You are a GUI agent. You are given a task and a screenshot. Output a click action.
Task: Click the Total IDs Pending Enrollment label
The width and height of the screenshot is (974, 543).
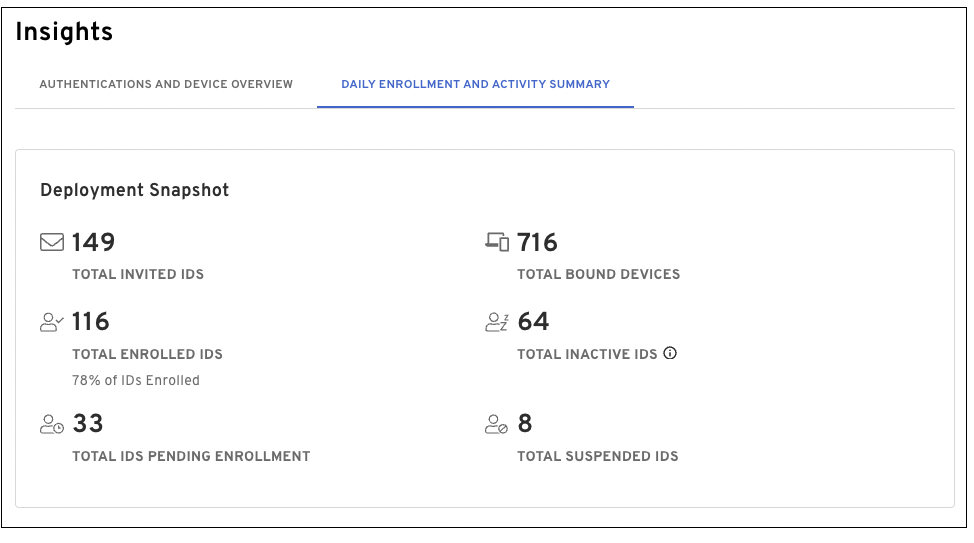tap(191, 456)
